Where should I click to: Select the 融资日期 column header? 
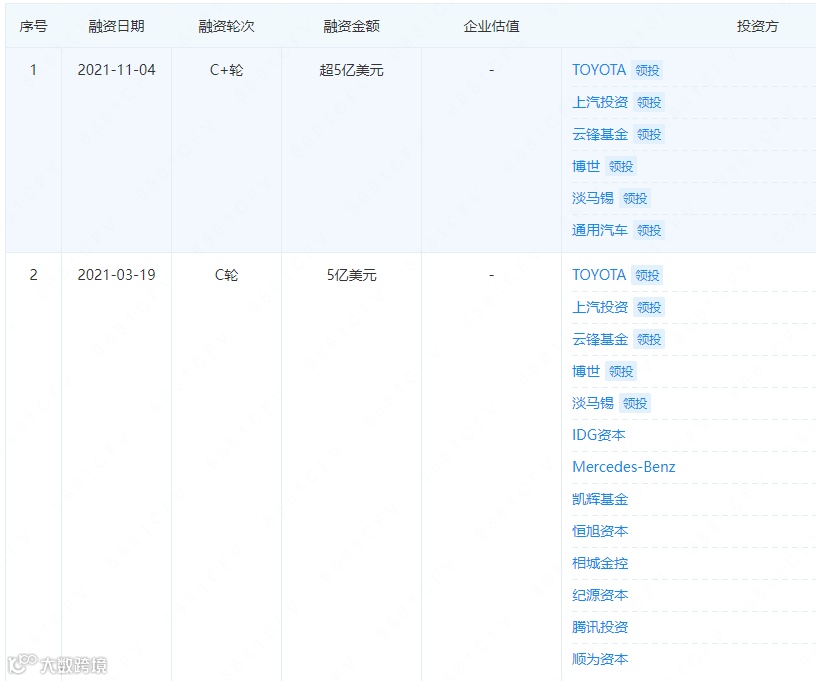(116, 26)
